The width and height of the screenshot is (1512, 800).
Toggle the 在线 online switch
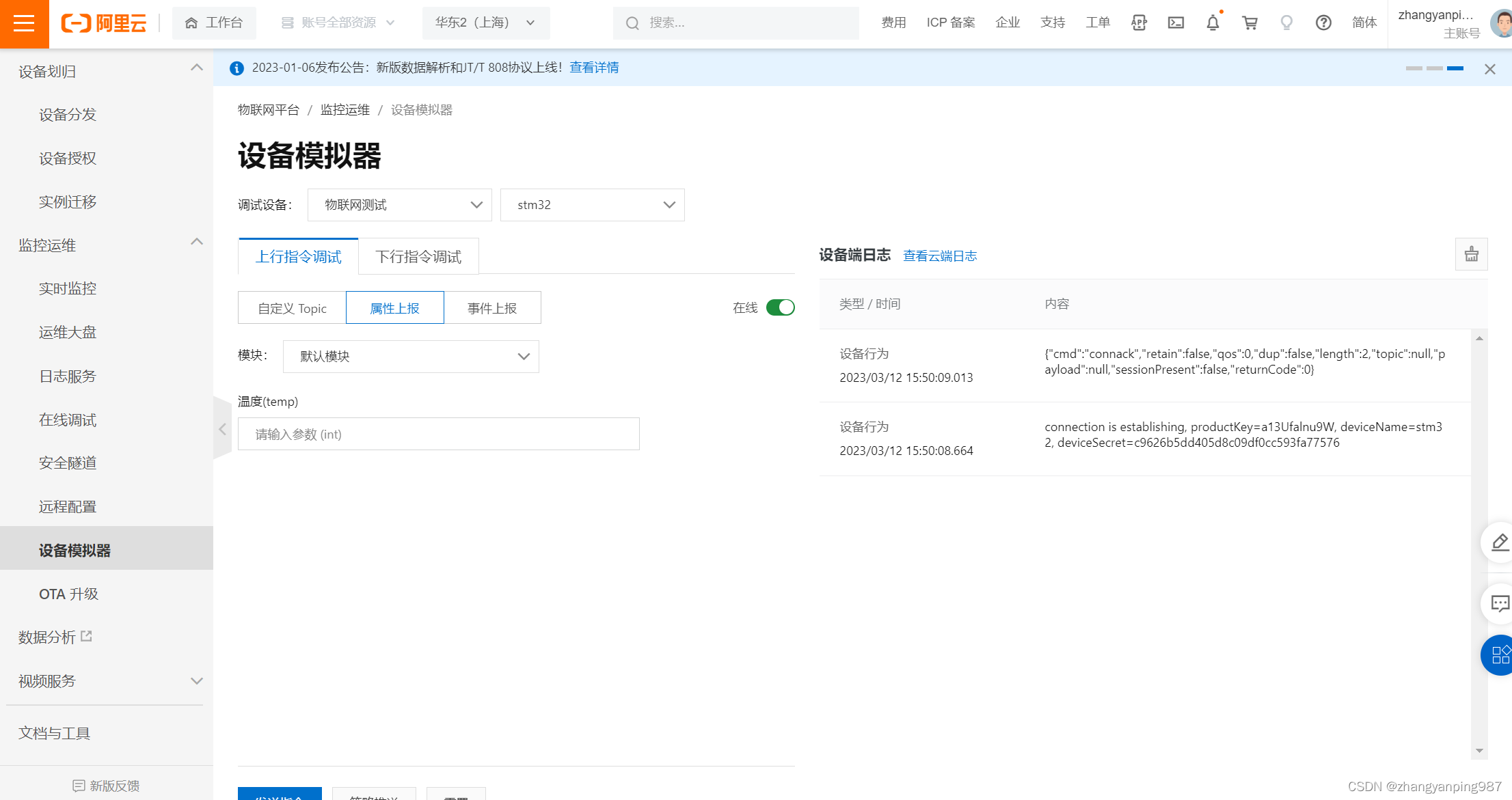tap(780, 307)
